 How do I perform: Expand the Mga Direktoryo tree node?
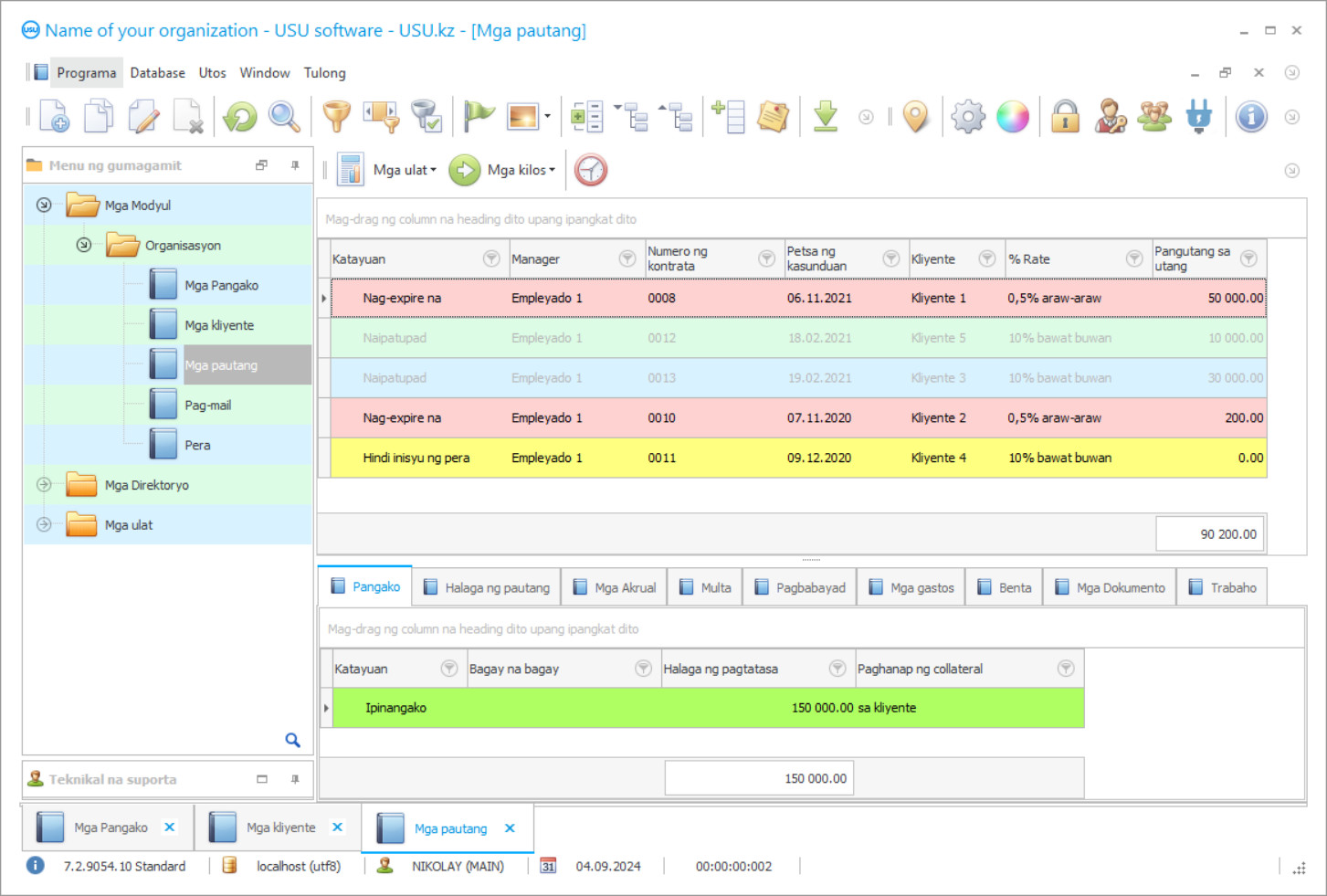[x=44, y=485]
